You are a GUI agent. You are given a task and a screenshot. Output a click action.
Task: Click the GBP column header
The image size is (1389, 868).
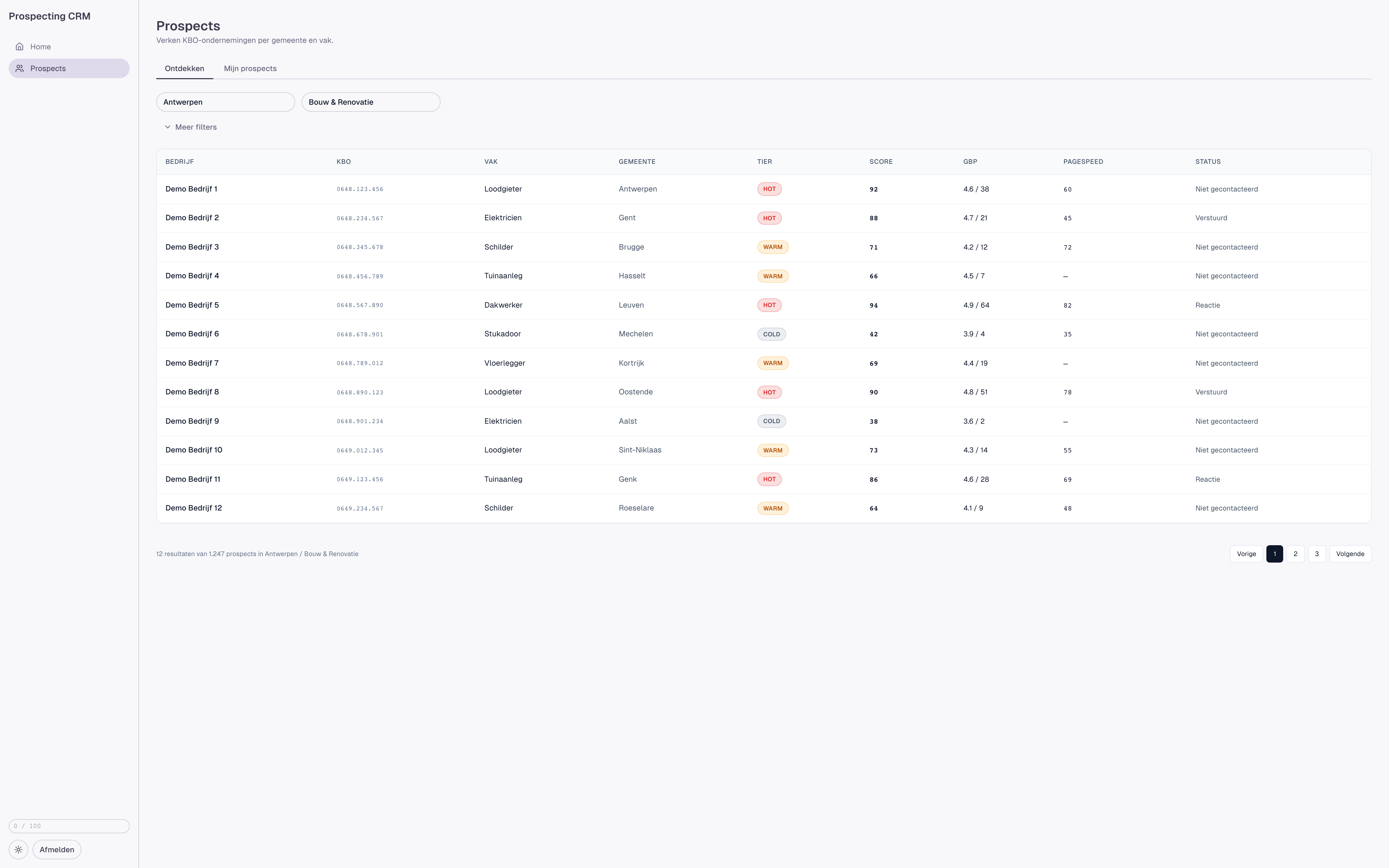point(970,162)
